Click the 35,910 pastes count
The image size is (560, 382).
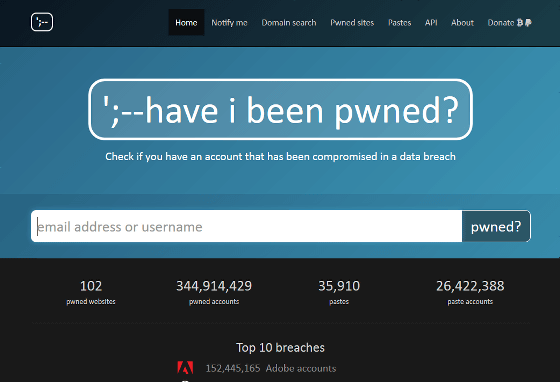(x=339, y=286)
